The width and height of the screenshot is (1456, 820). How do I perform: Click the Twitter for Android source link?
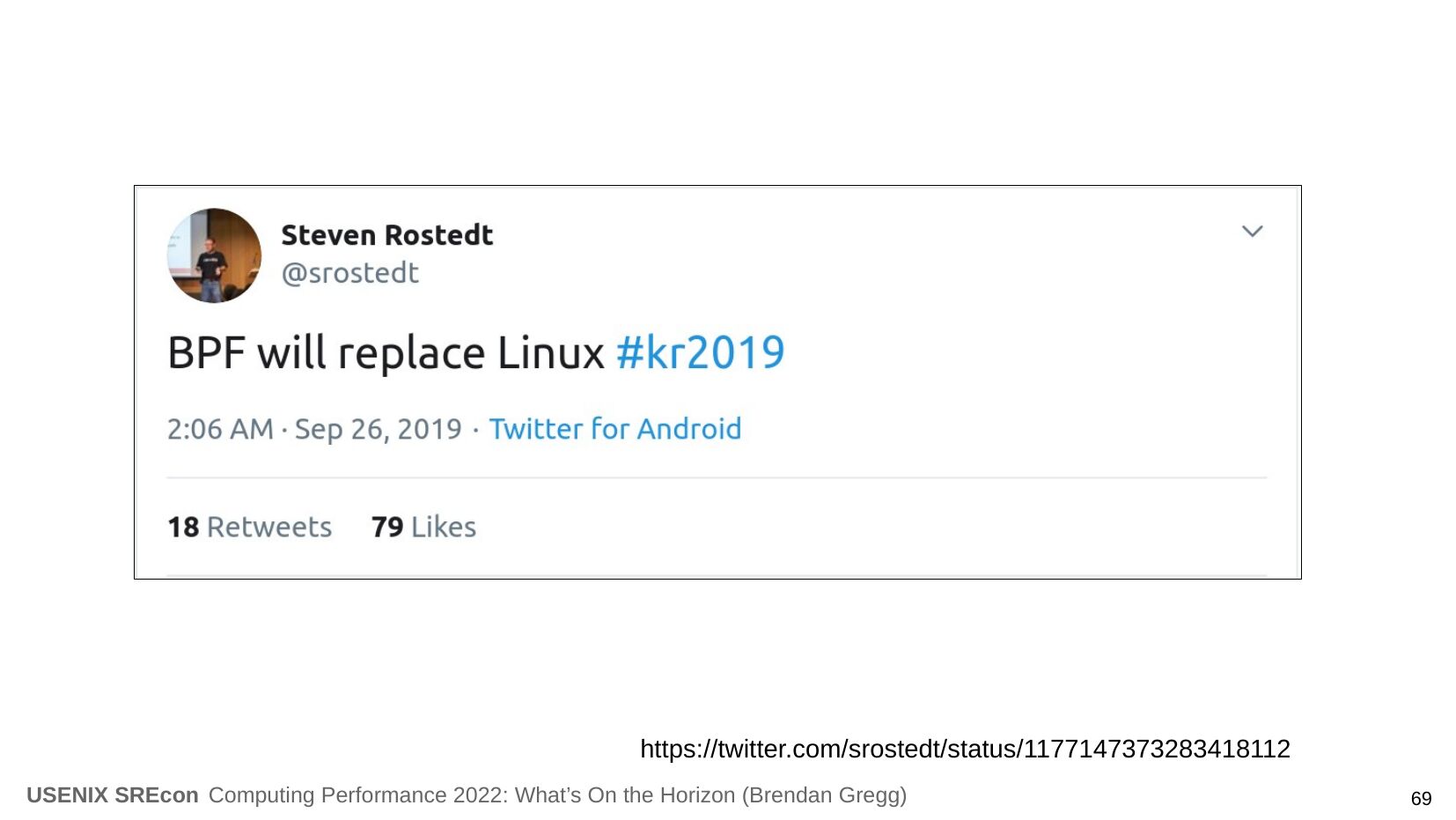(614, 429)
